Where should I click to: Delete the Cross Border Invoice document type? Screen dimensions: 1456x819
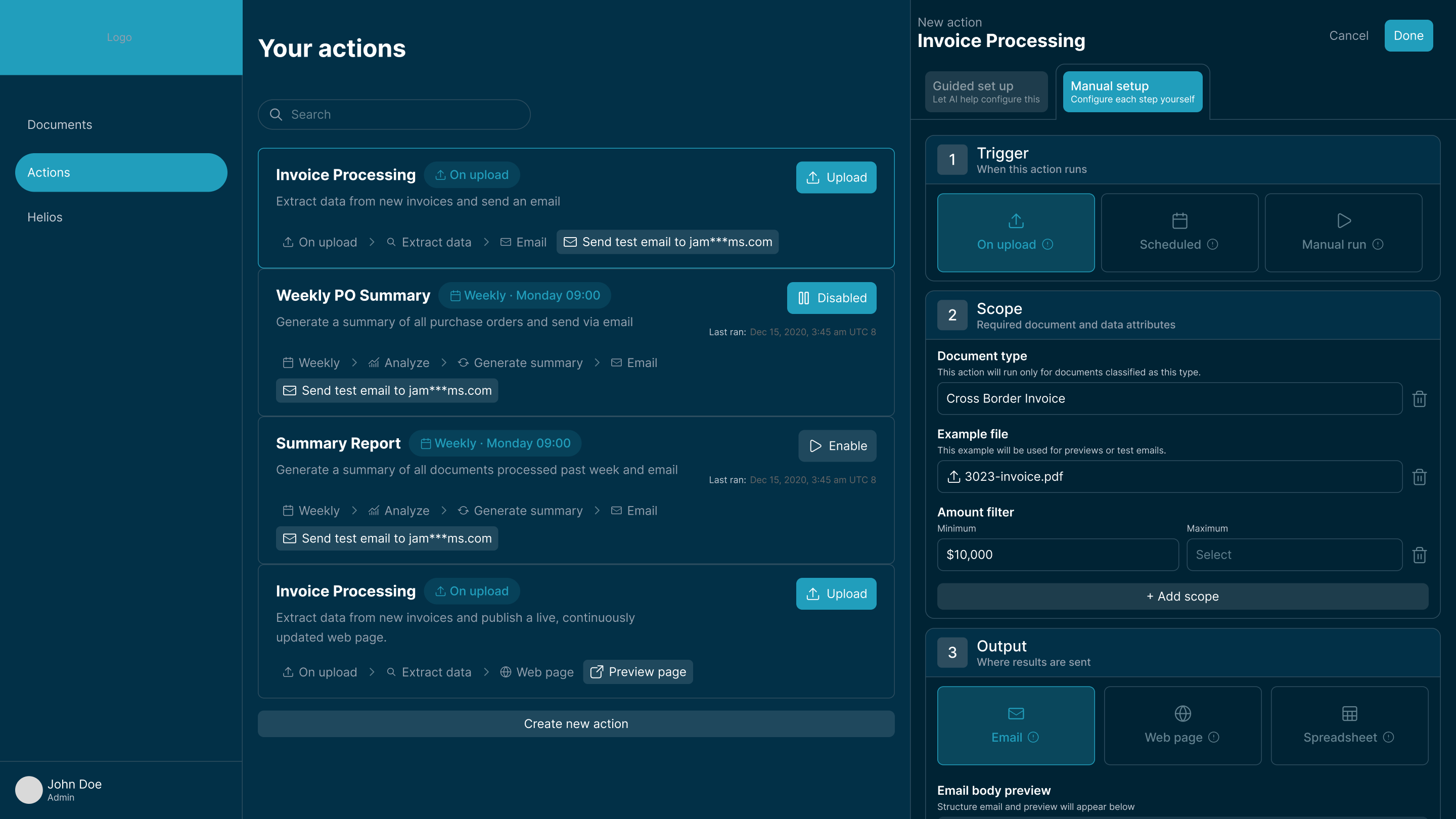(x=1419, y=399)
